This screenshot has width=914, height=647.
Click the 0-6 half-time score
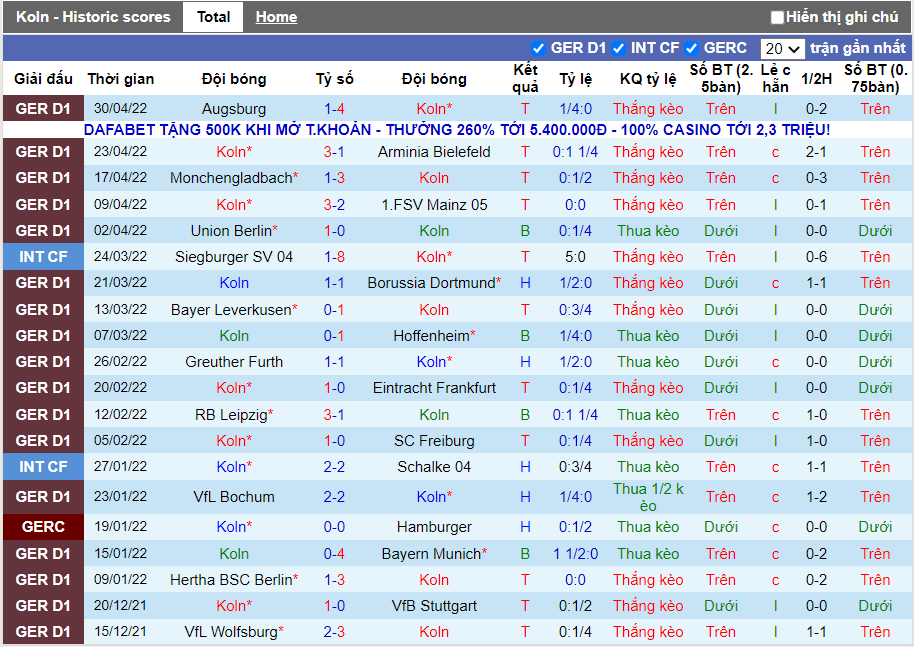click(816, 256)
